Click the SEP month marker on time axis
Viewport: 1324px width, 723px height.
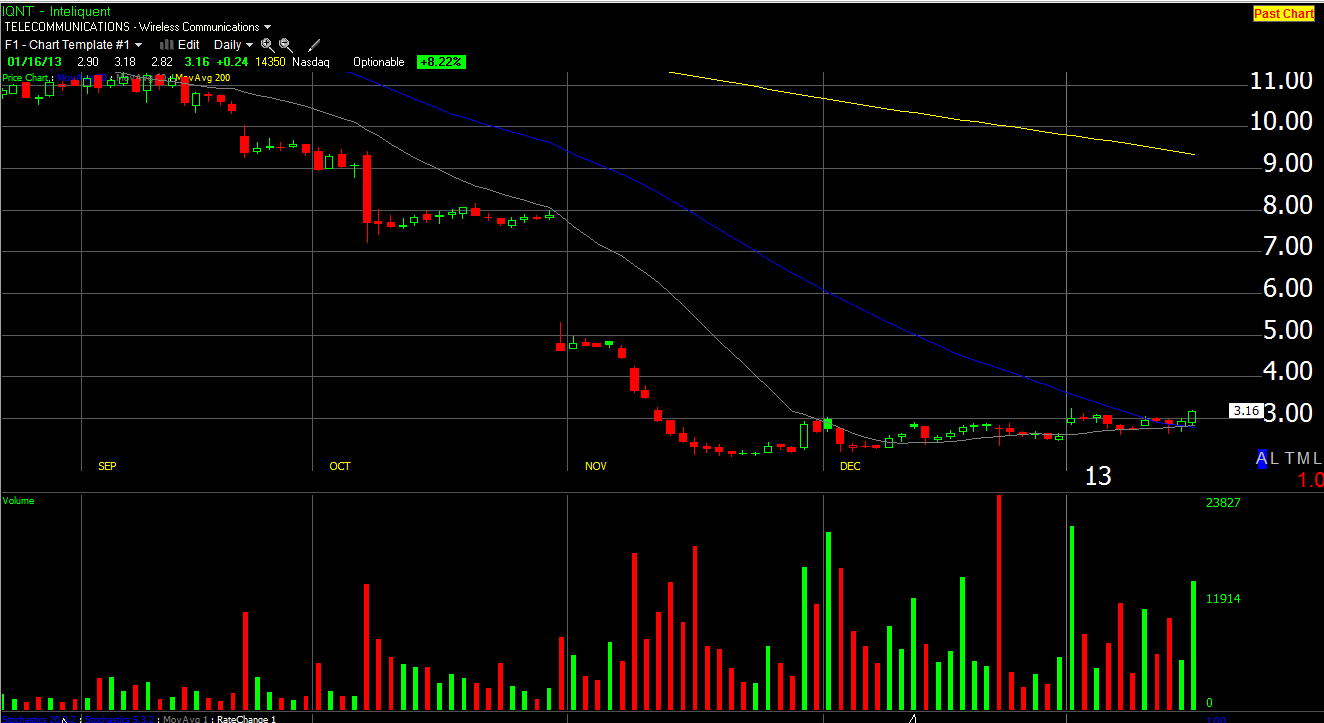[x=107, y=466]
